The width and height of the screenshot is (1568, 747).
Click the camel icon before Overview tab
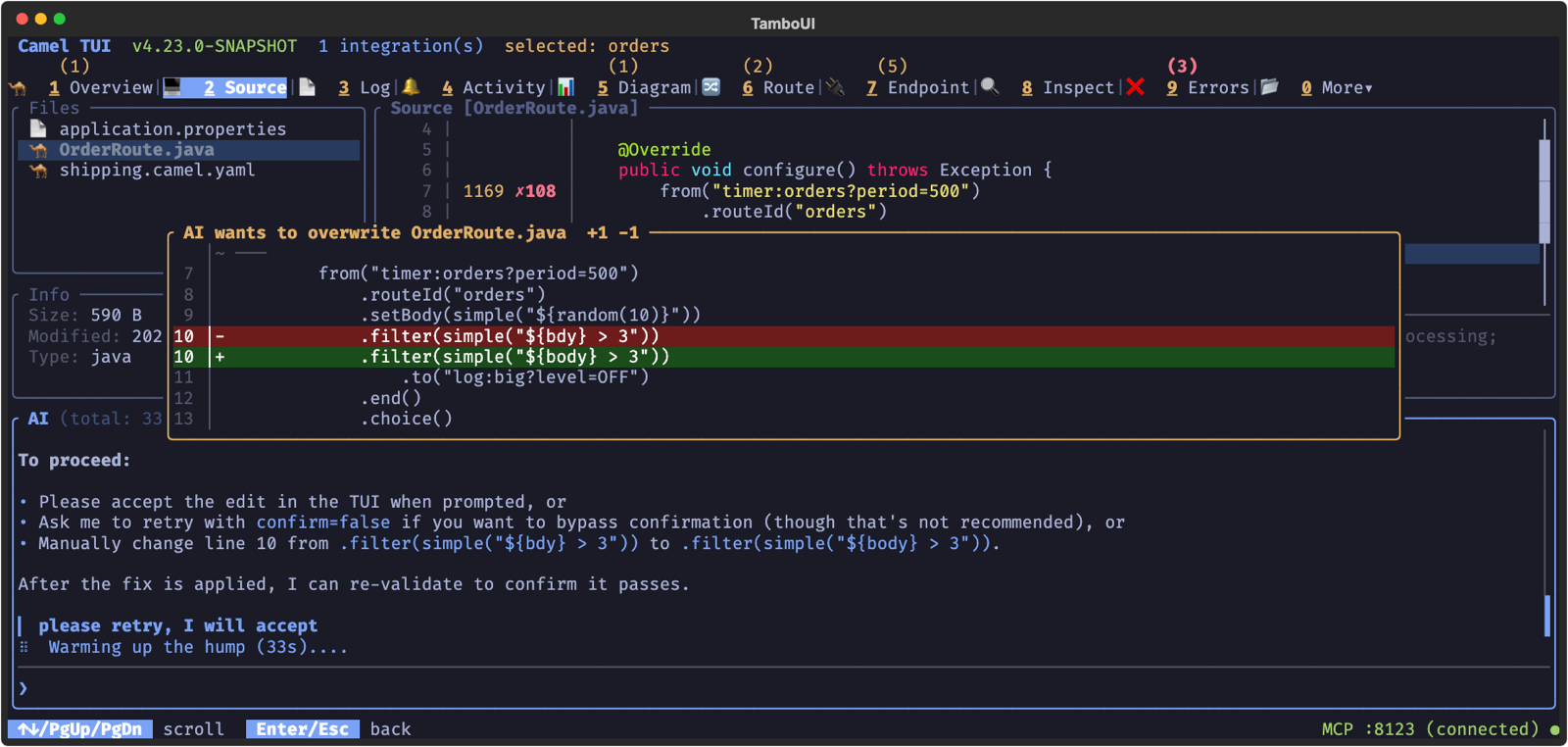(18, 88)
